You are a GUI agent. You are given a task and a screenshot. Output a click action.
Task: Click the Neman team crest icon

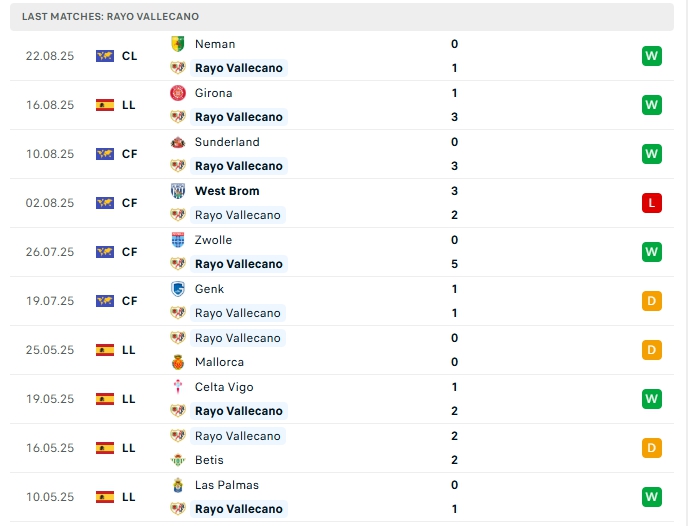(178, 44)
